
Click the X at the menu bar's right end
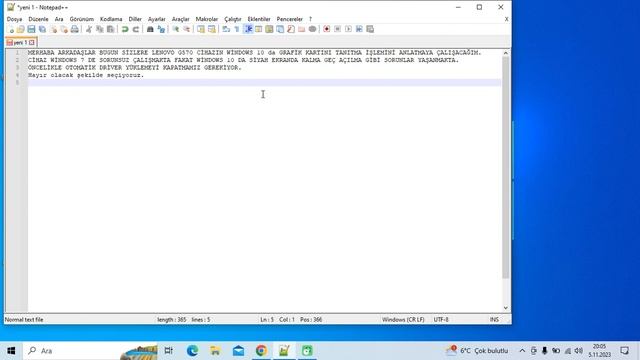[507, 19]
